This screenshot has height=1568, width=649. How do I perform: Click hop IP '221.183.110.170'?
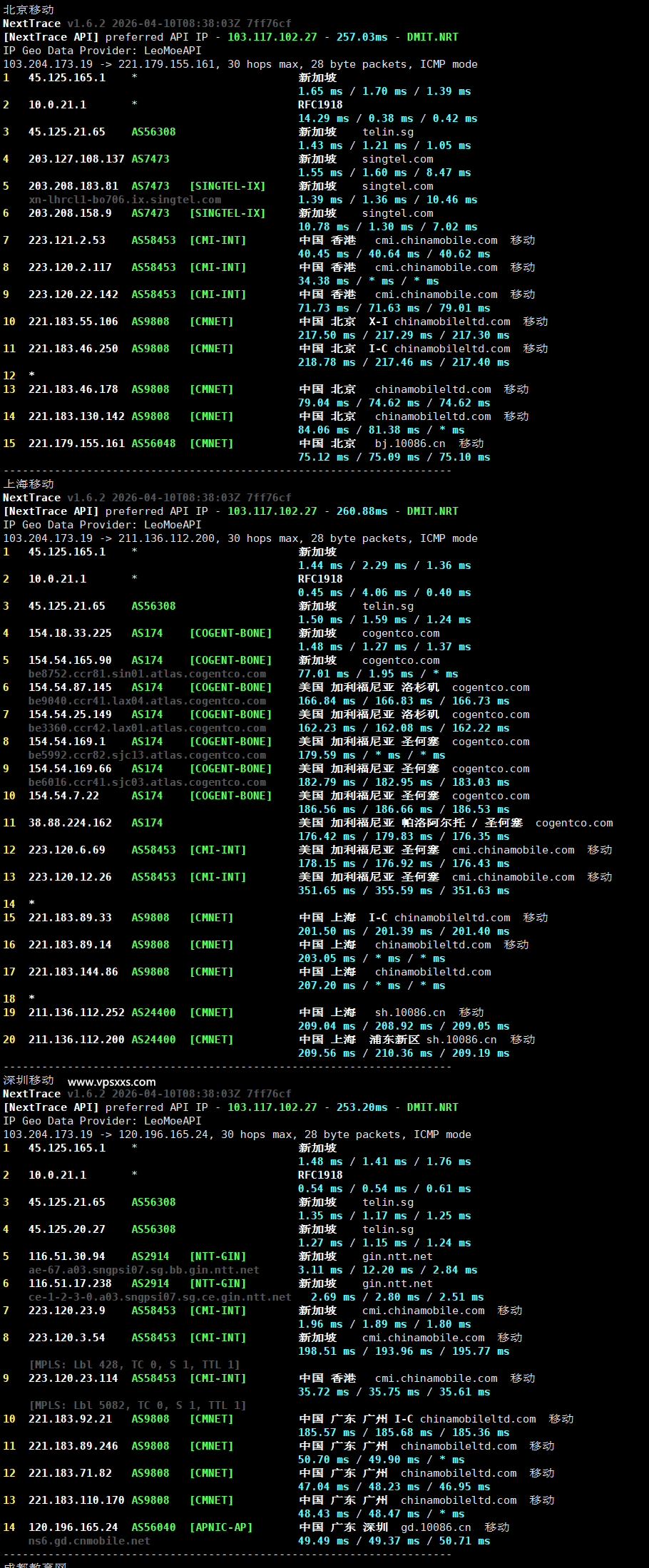tap(76, 1500)
